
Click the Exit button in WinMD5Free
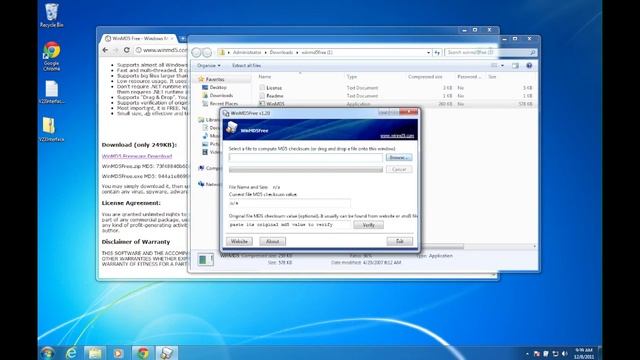pos(400,242)
